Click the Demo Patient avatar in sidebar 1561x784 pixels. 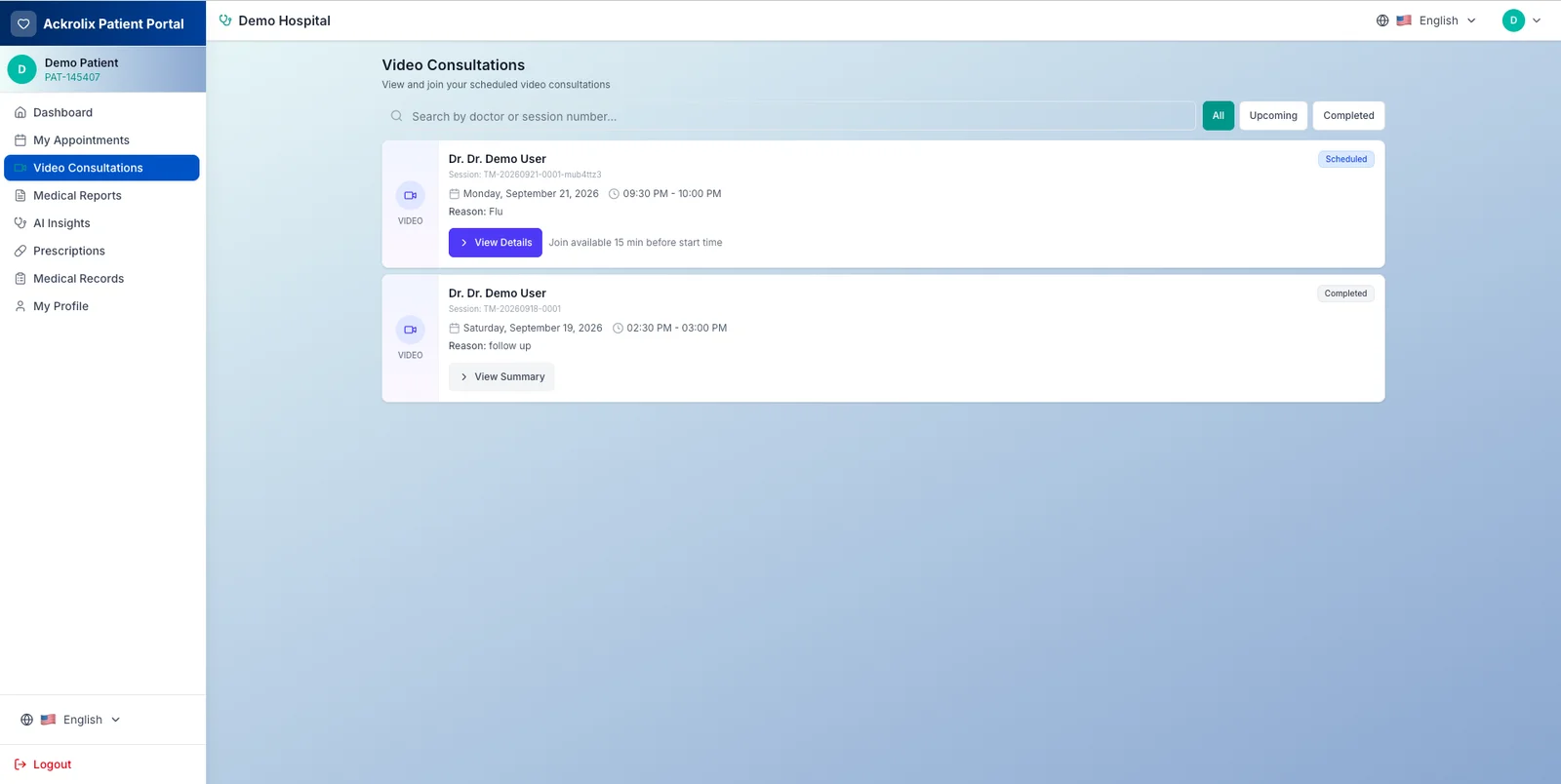[x=21, y=69]
